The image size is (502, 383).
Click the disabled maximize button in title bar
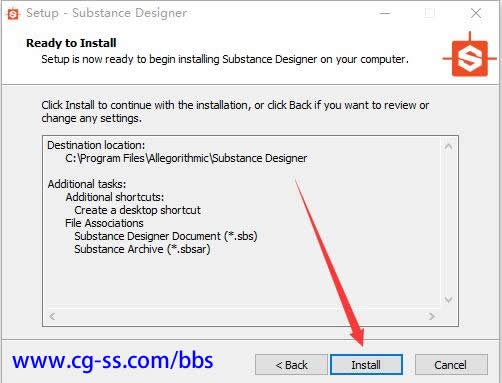point(430,13)
